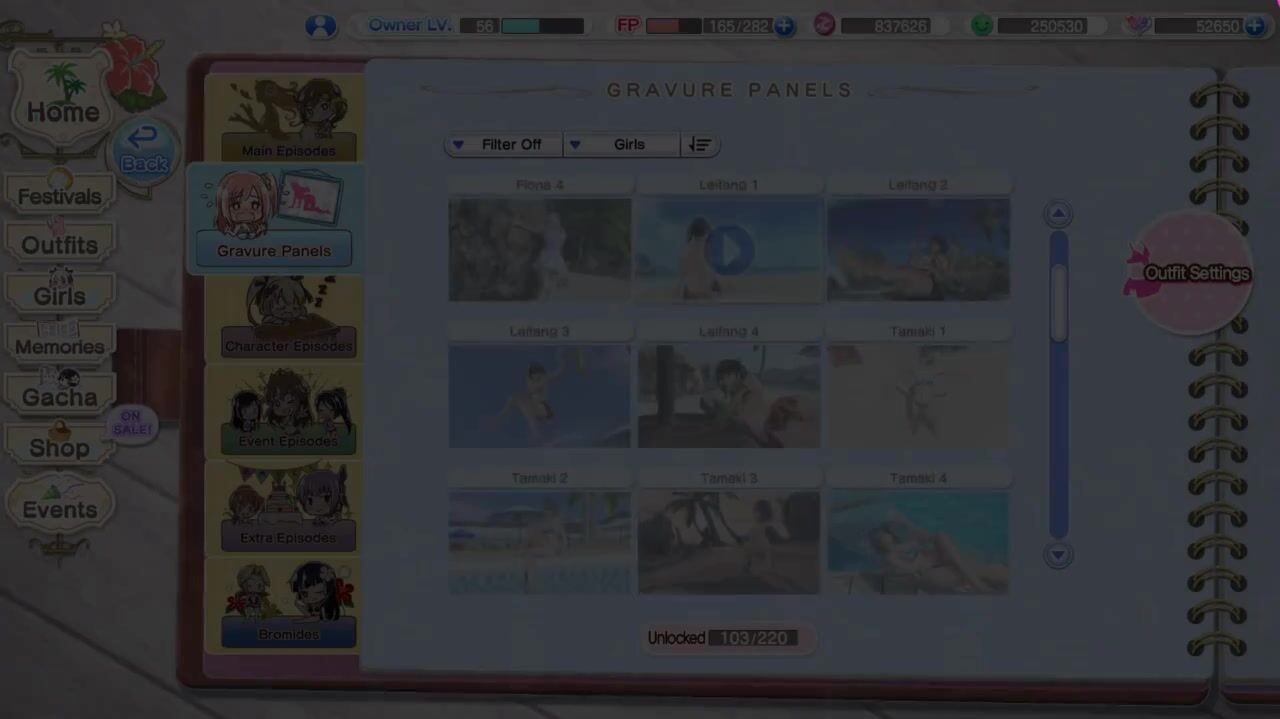The height and width of the screenshot is (719, 1280).
Task: Open the owner profile icon
Action: pyautogui.click(x=320, y=26)
